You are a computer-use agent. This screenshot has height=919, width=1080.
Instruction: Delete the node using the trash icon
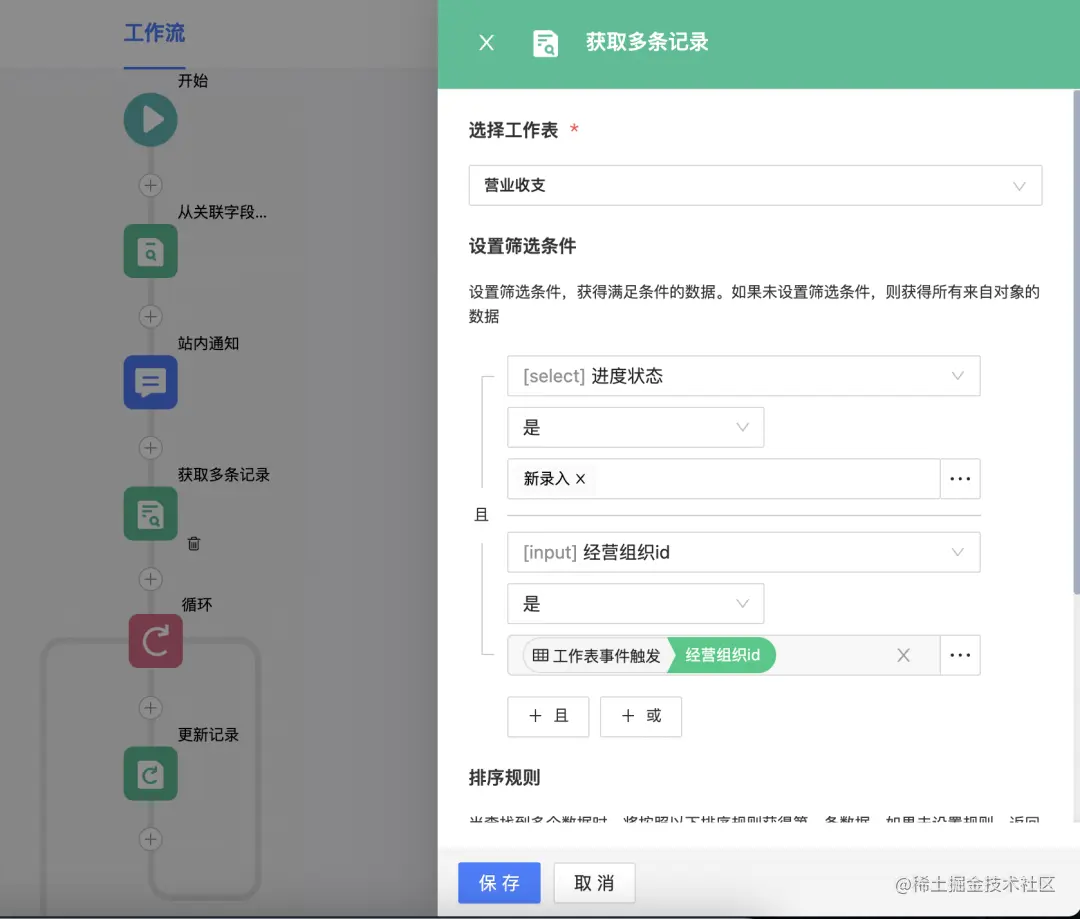click(193, 544)
